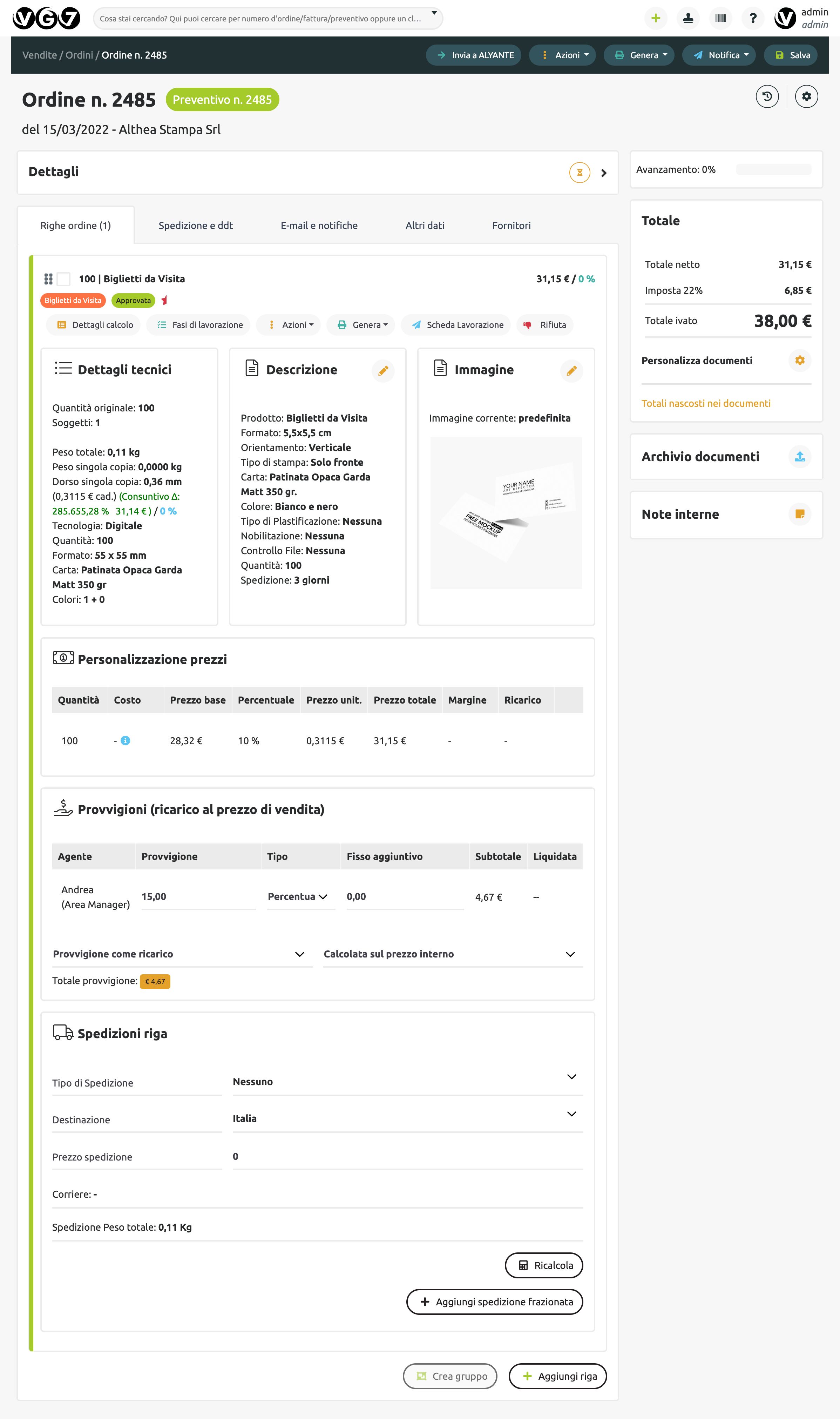Open Provvigione come ricarico dropdown

181,954
